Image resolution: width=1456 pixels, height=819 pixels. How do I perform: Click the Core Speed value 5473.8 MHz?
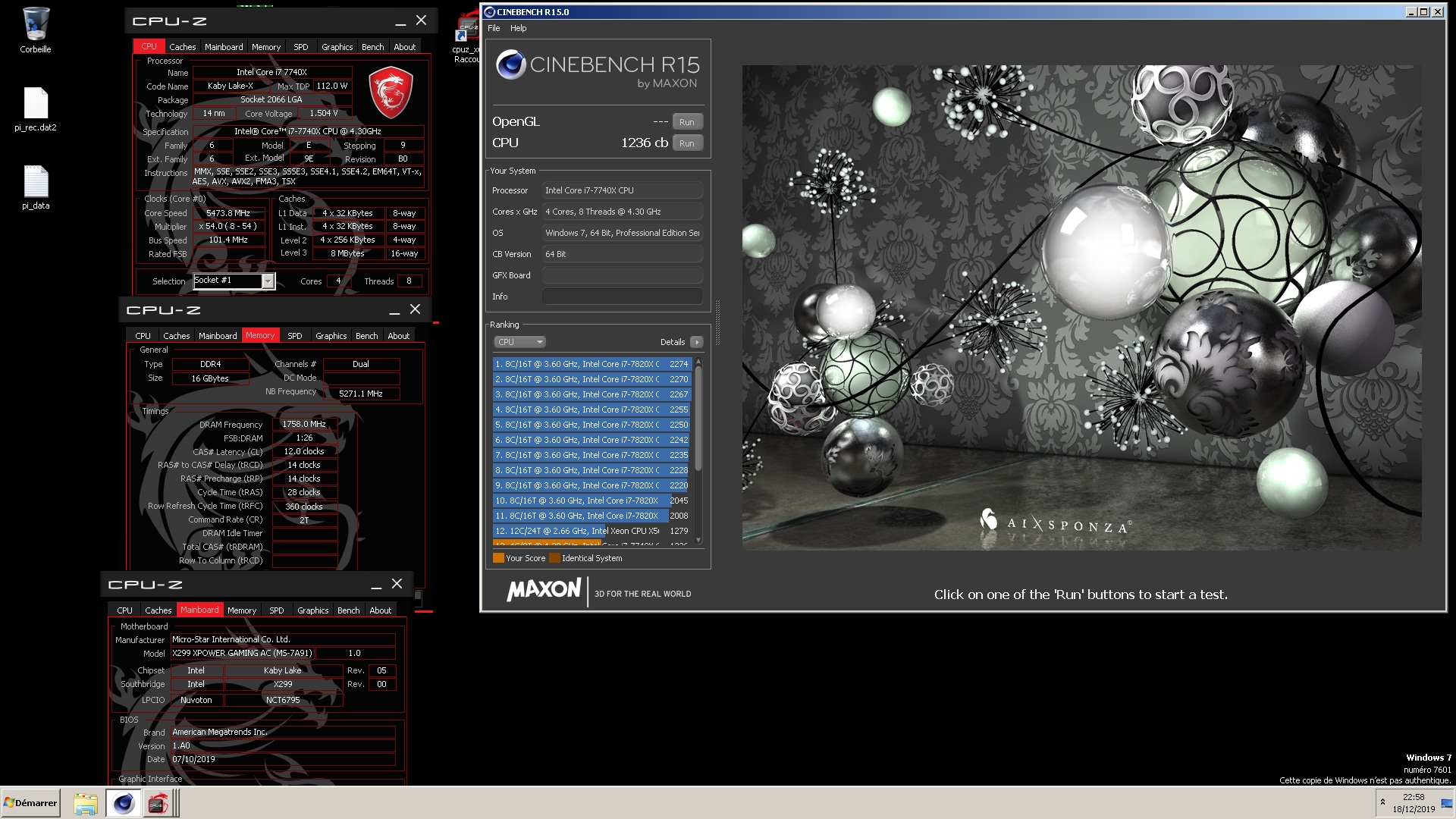(228, 214)
